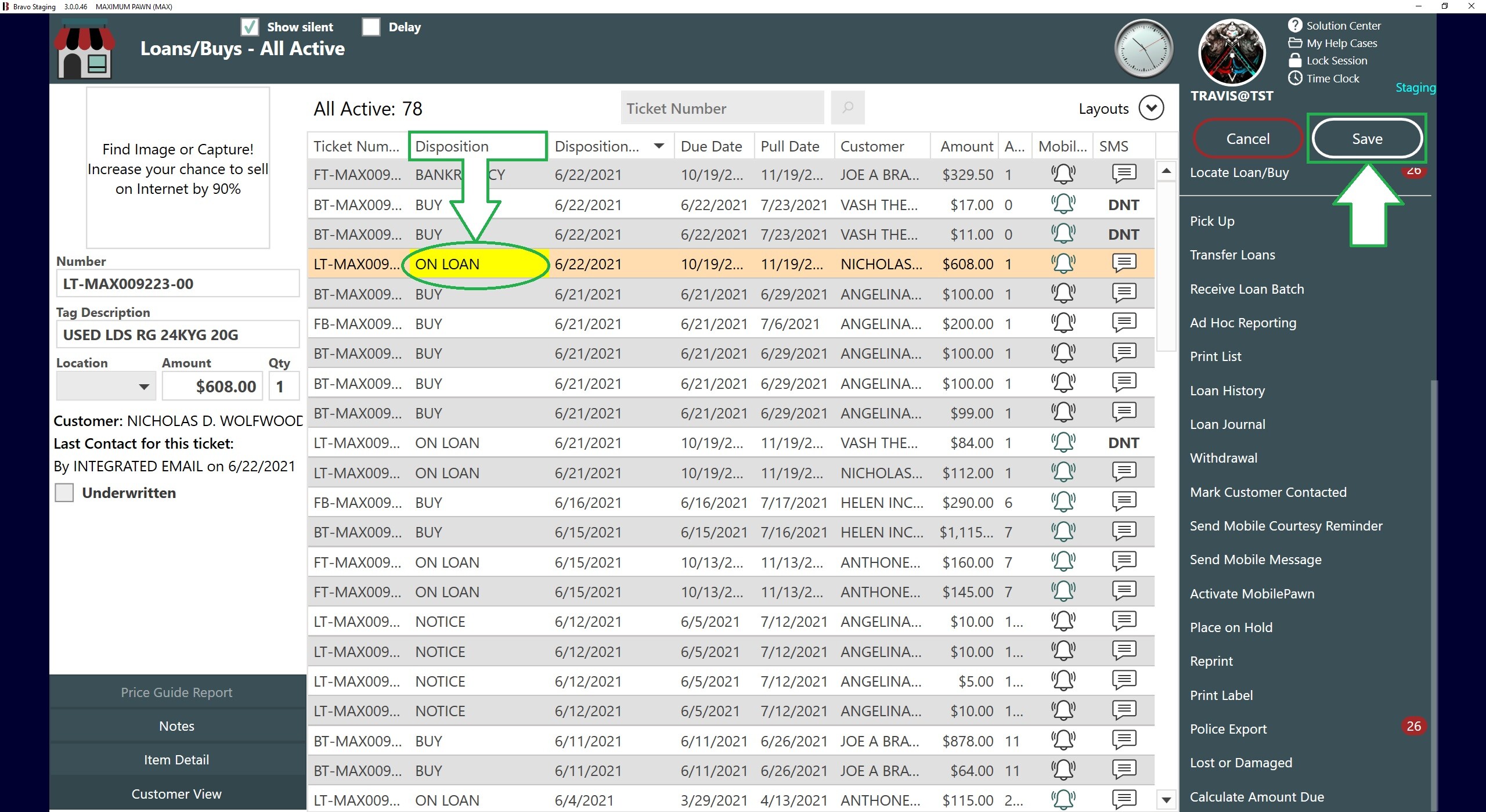Click mobile bell icon for $5.00 row
The image size is (1486, 812).
tap(1063, 681)
